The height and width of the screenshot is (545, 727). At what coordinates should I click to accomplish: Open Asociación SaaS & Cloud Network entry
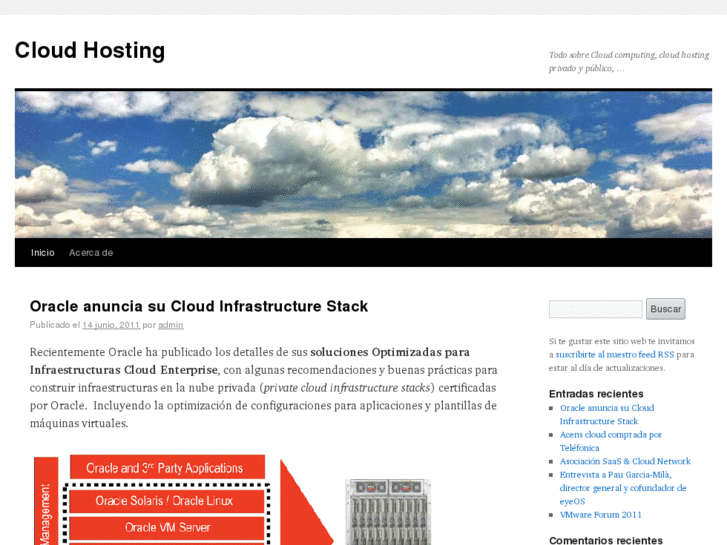click(x=625, y=461)
